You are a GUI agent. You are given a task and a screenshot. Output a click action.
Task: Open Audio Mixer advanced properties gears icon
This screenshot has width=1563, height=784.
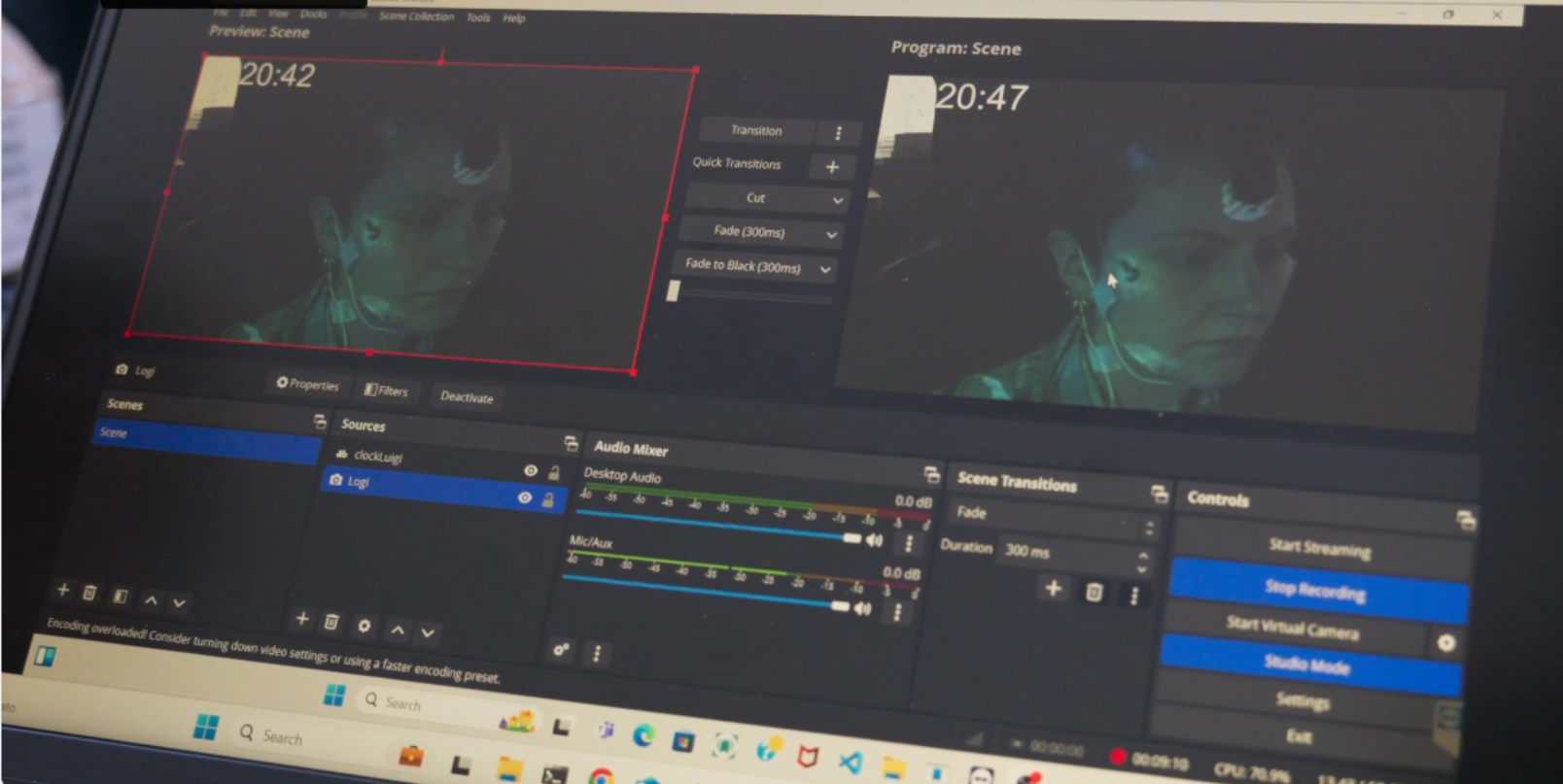(x=561, y=650)
